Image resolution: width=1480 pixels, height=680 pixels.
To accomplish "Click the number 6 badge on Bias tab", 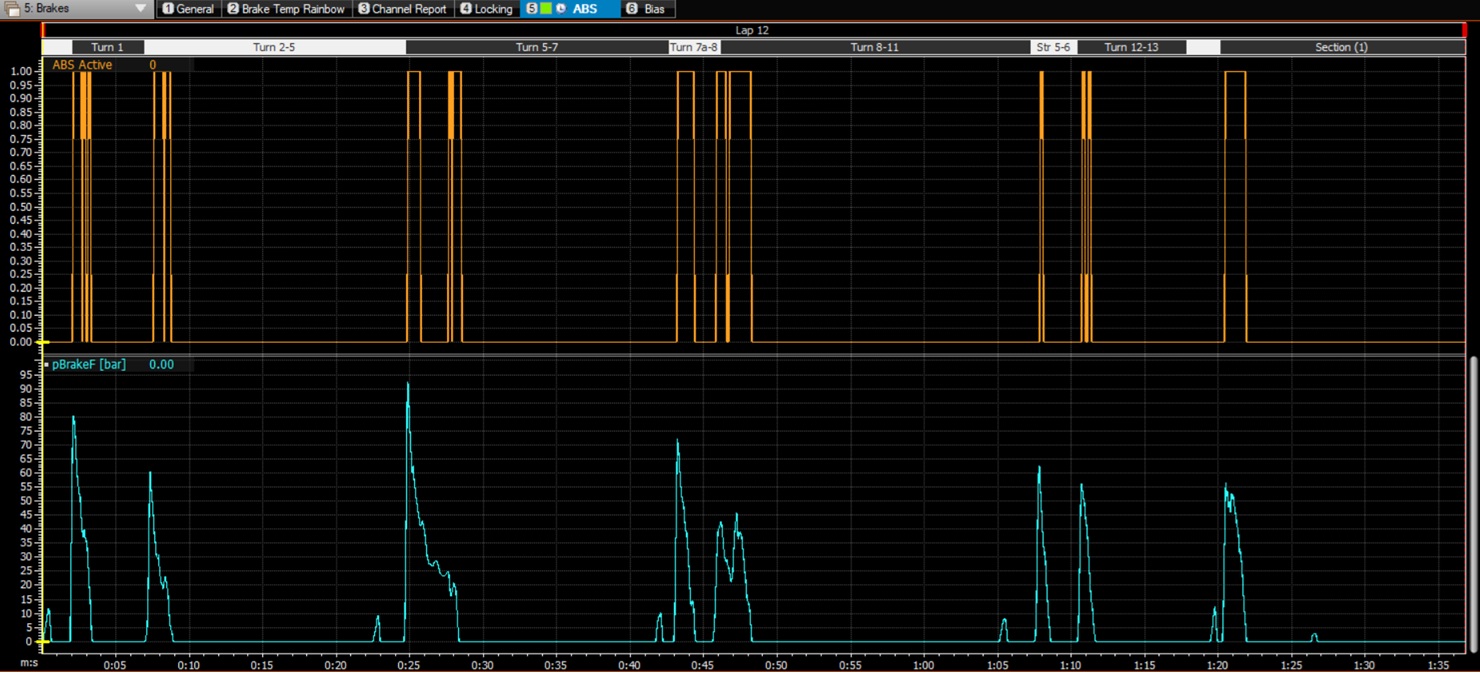I will click(x=631, y=9).
